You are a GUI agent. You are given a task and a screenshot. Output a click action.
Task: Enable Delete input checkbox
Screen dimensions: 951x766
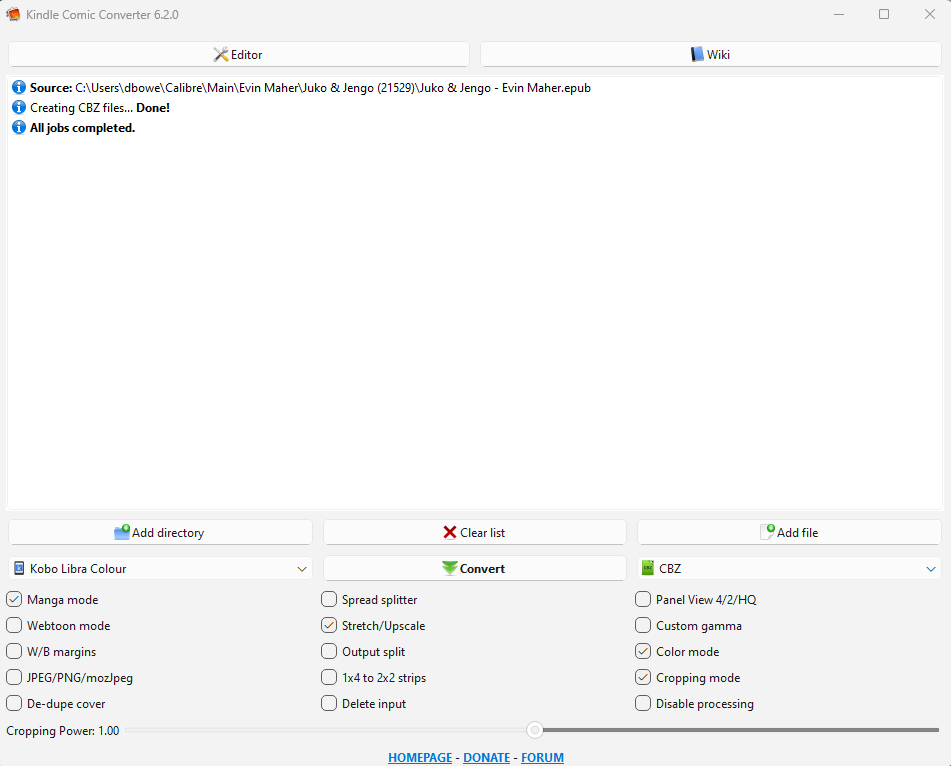point(329,704)
